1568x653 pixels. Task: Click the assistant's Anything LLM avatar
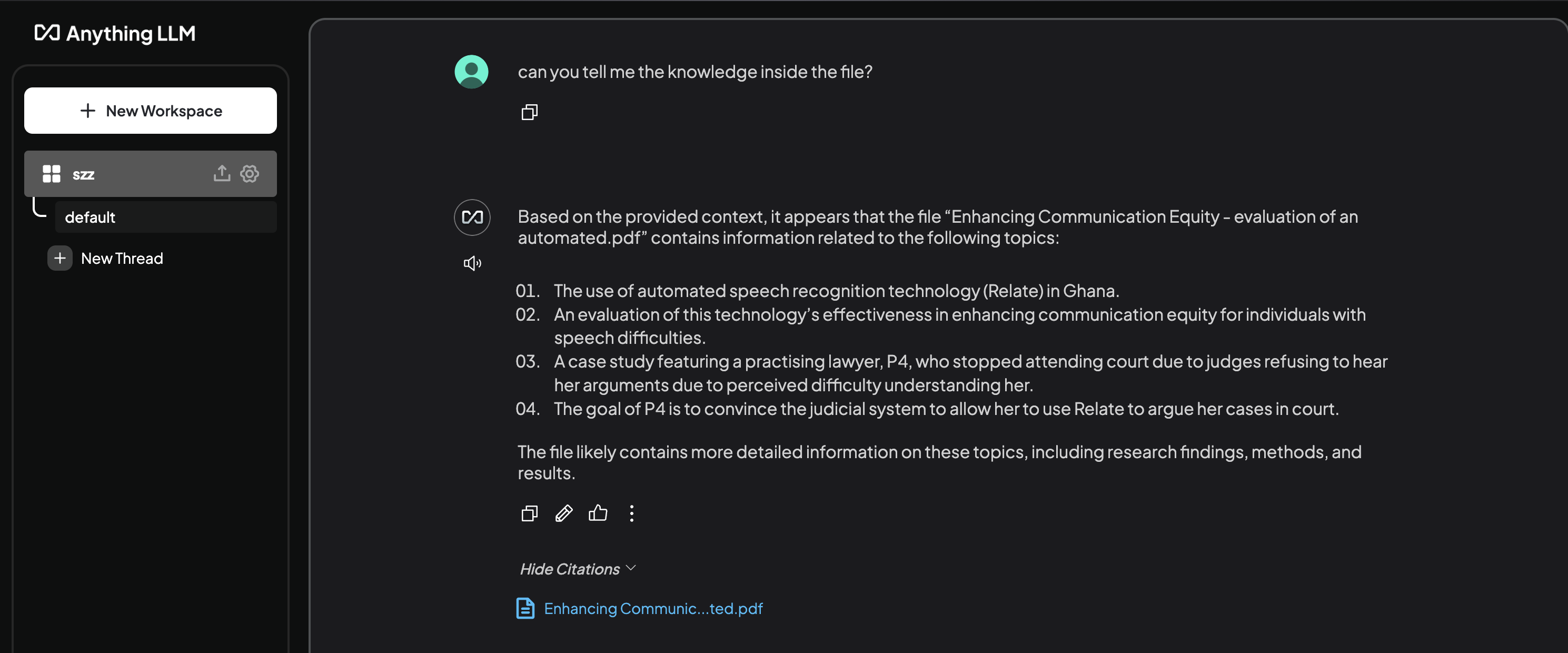(472, 217)
